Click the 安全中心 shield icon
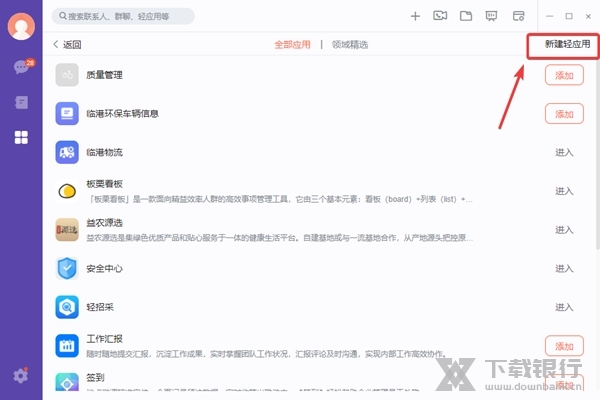600x400 pixels. tap(67, 268)
